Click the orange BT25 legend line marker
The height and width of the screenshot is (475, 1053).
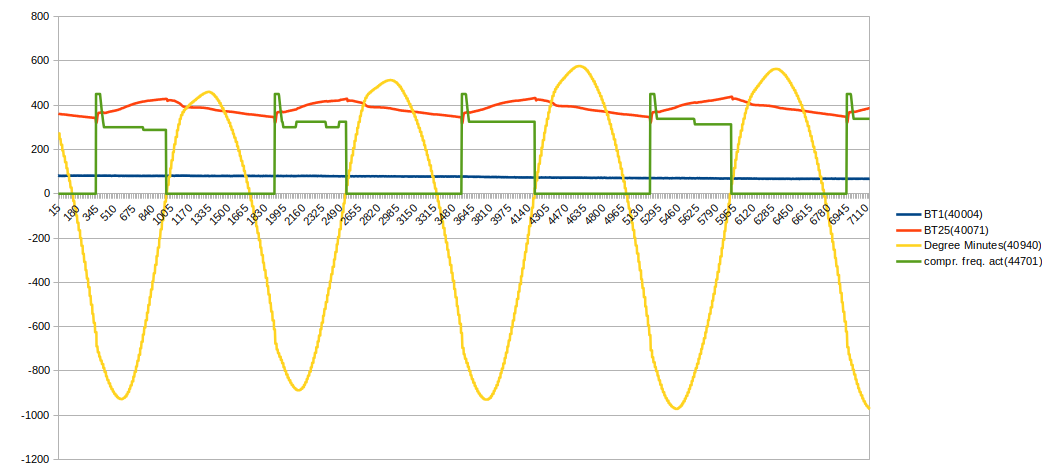tap(907, 230)
